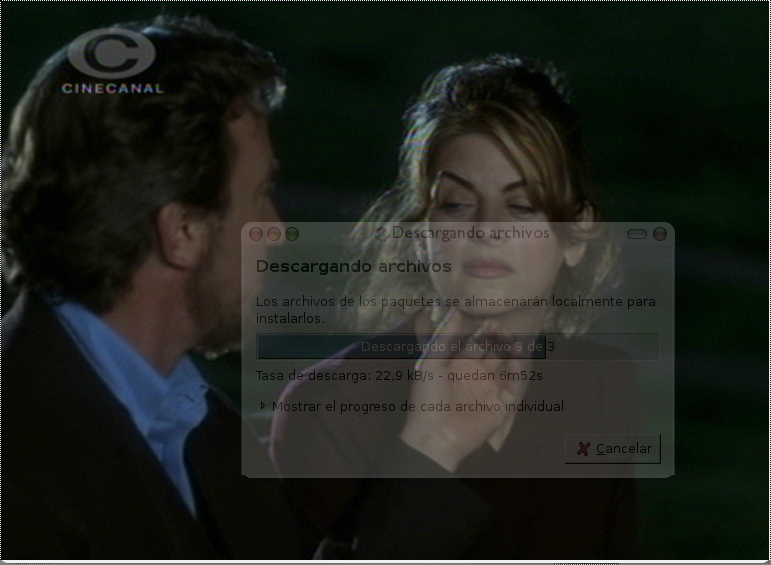The width and height of the screenshot is (771, 565).
Task: Click the green maximize circle in dialog title bar
Action: tap(292, 234)
